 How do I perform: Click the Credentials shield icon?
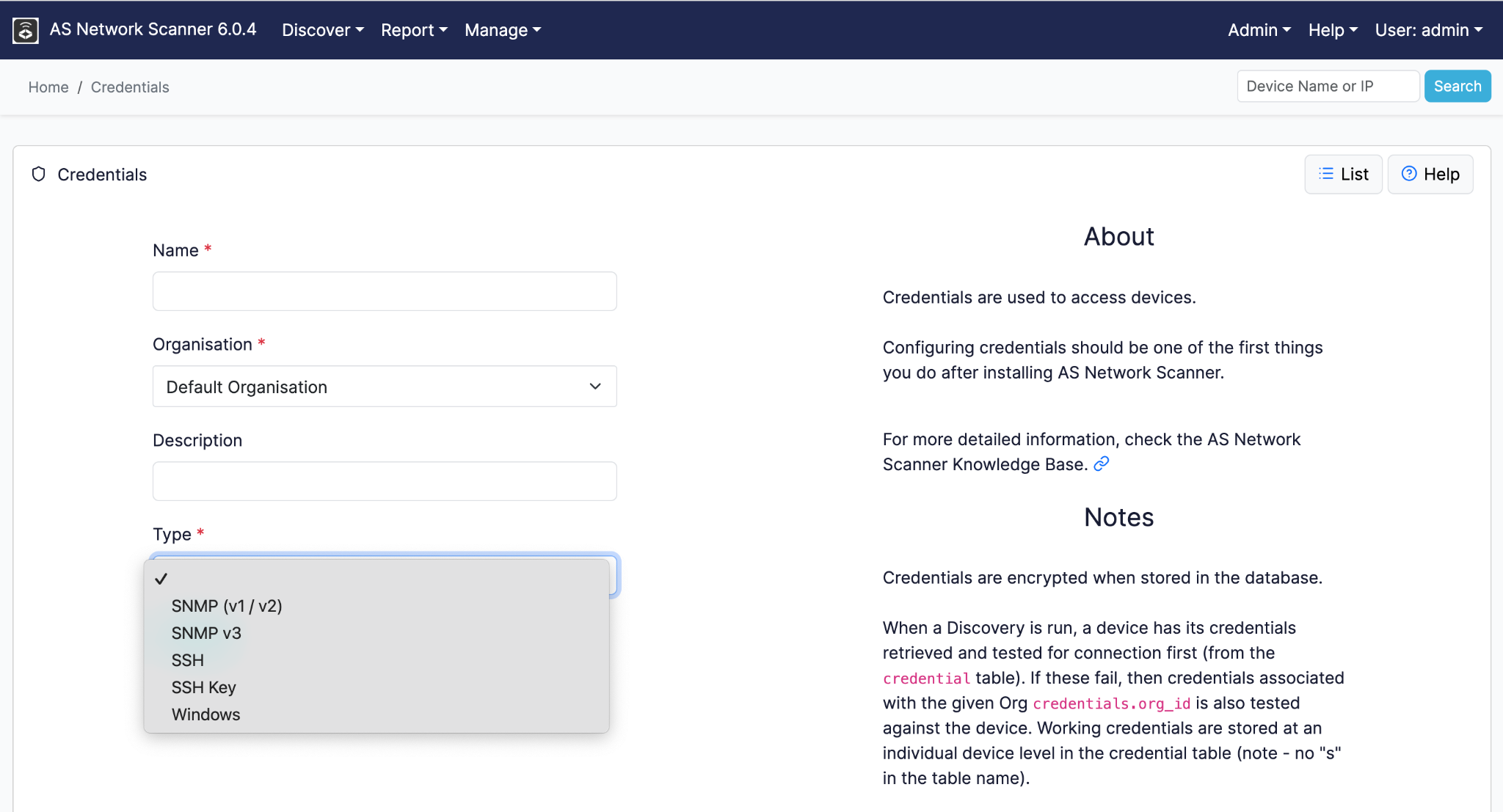tap(39, 174)
